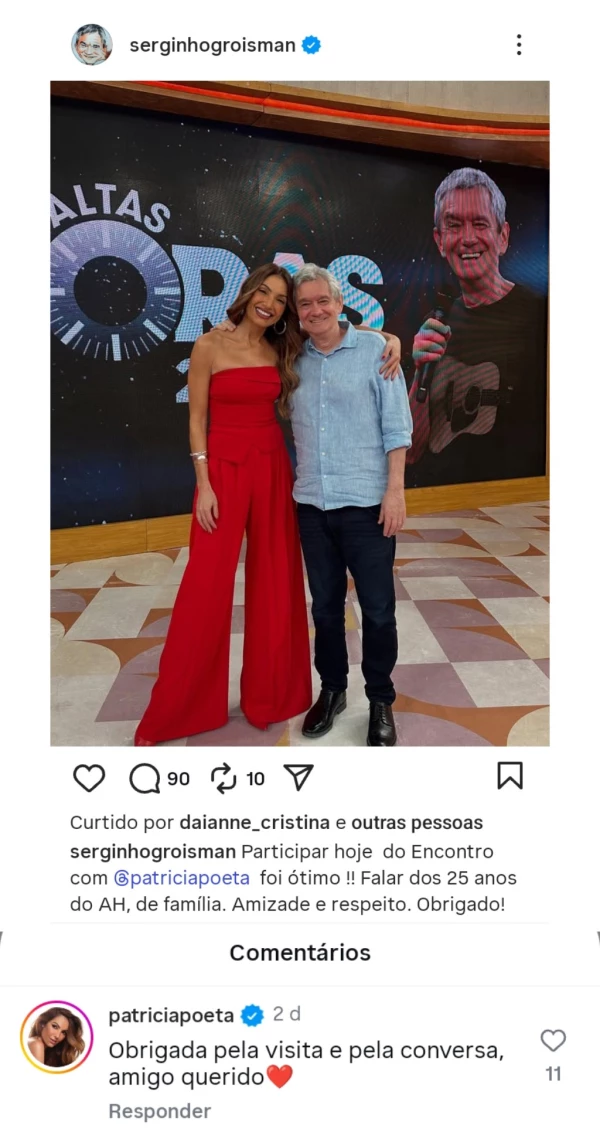Tap the repost arrows icon

224,778
